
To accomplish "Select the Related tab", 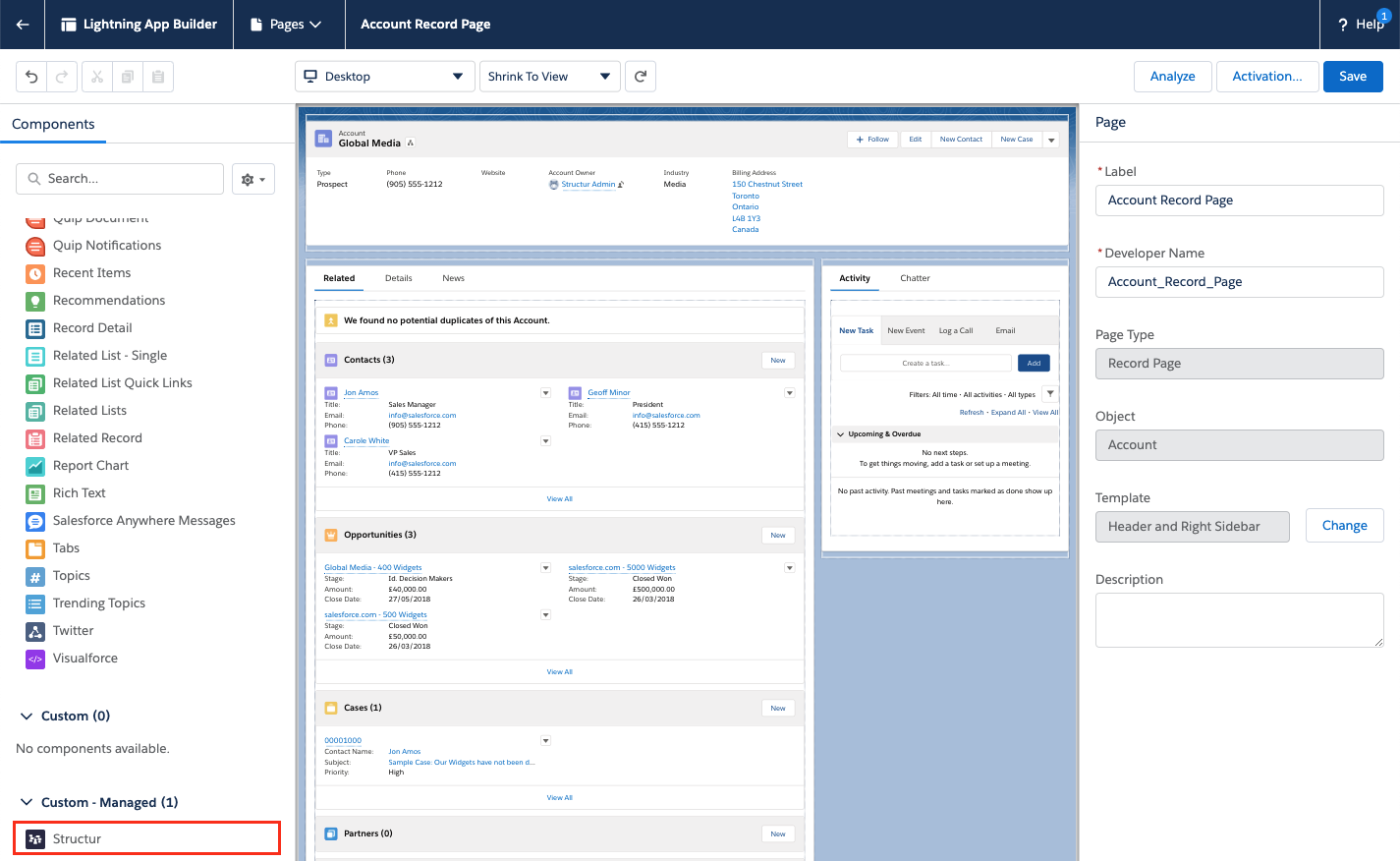I will click(x=339, y=278).
